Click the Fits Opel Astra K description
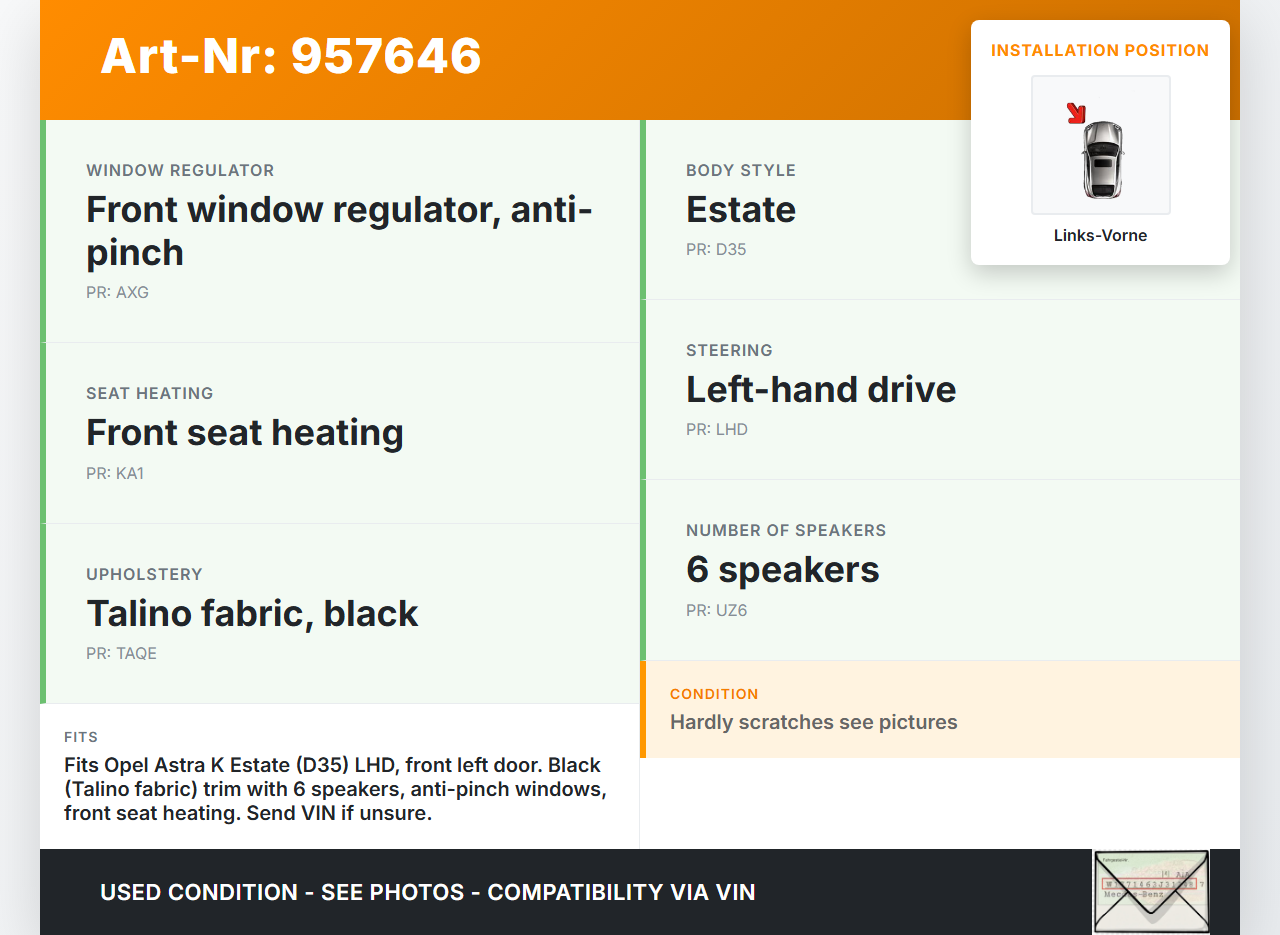Screen dimensions: 1280x935 point(335,789)
